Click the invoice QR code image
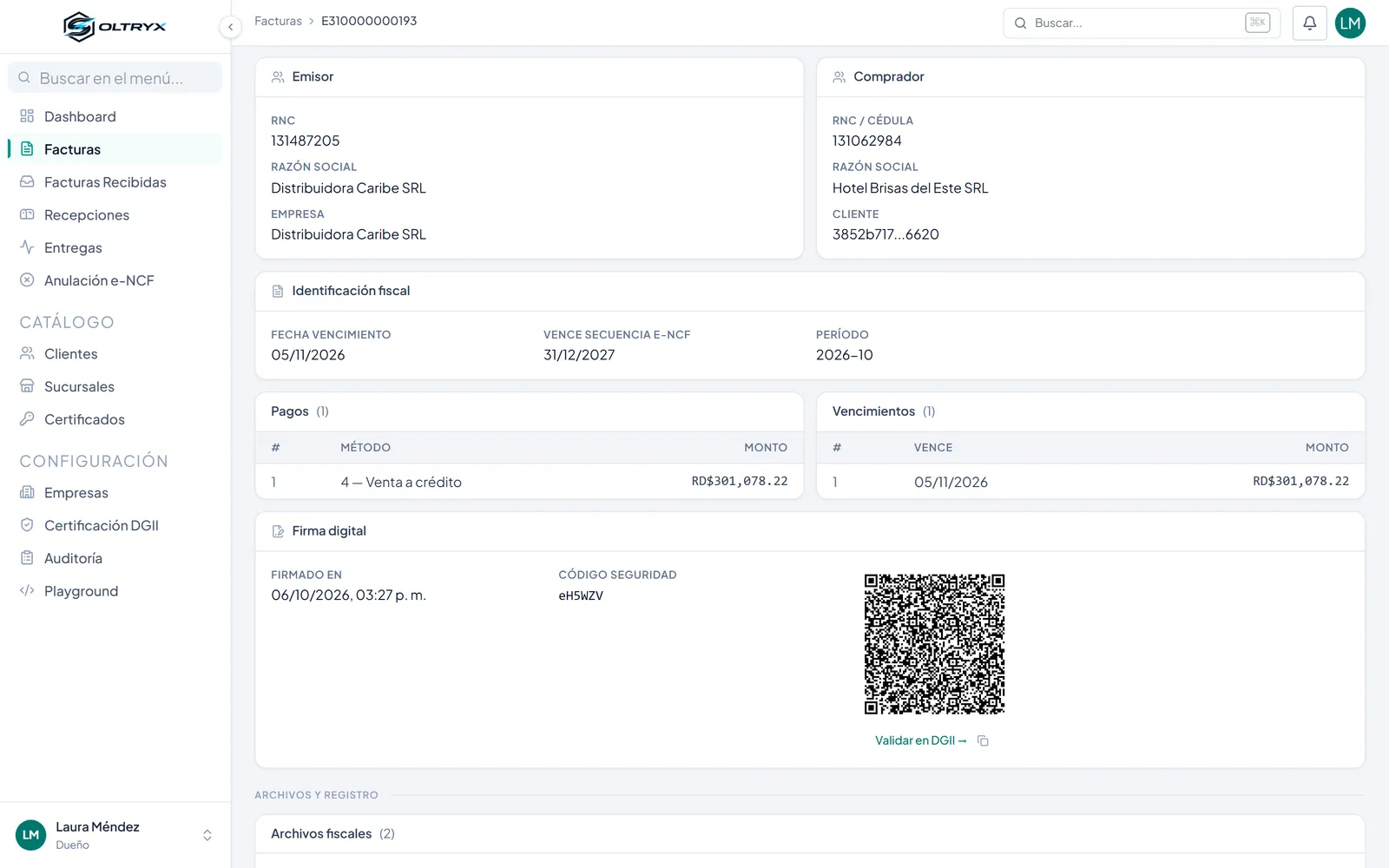 (x=934, y=644)
